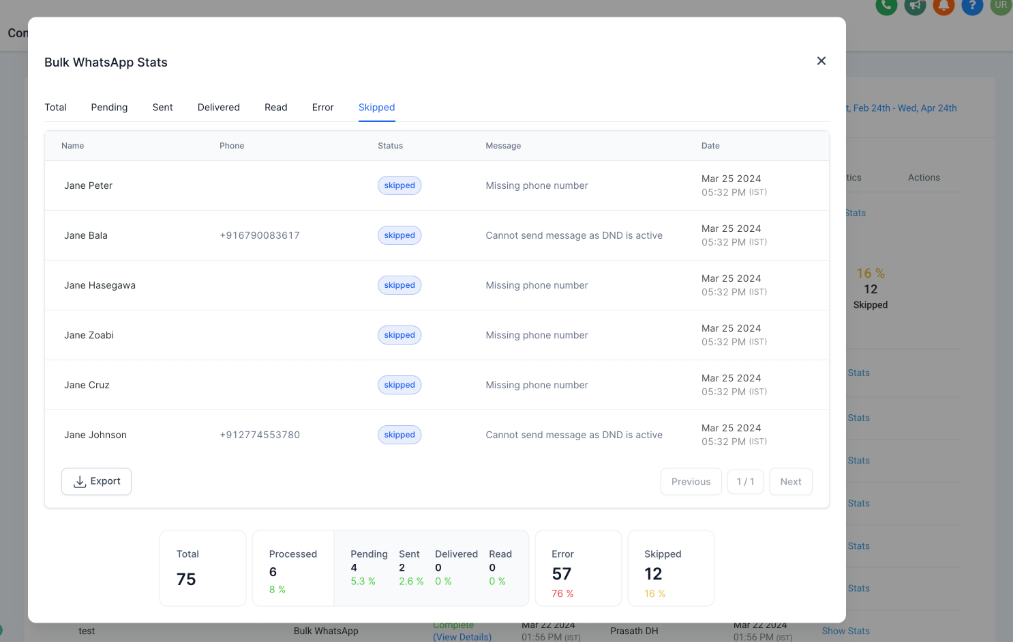Viewport: 1013px width, 642px height.
Task: Click skipped badge in Jane Peter row
Action: tap(399, 185)
